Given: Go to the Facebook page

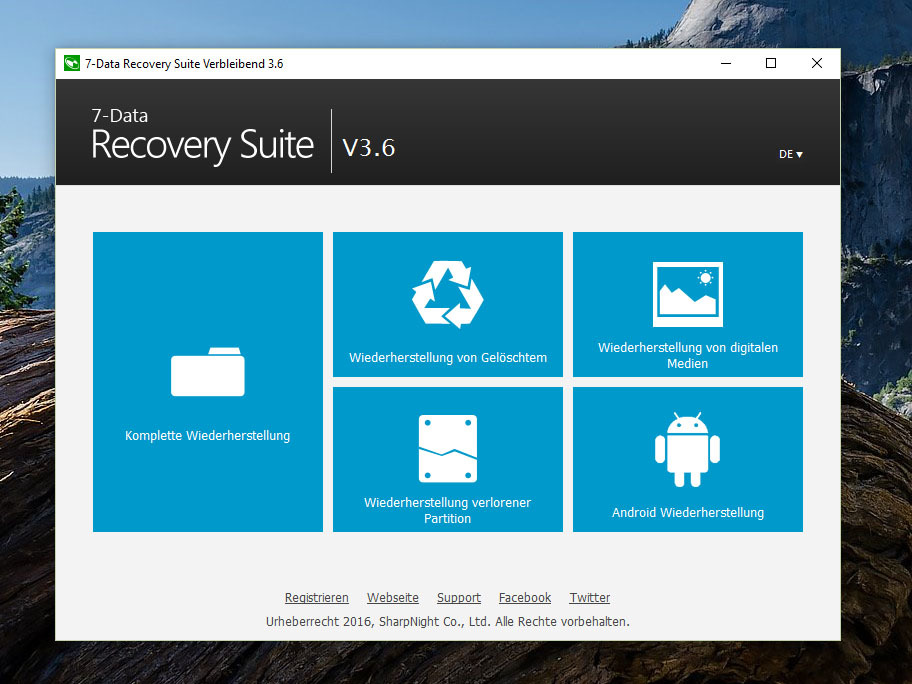Looking at the screenshot, I should point(524,597).
